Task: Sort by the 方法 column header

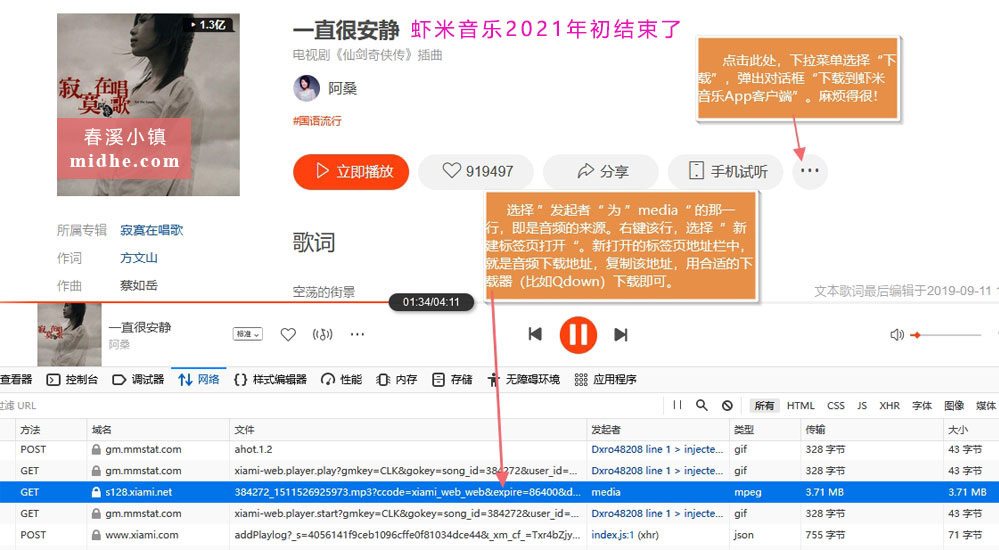Action: tap(50, 430)
